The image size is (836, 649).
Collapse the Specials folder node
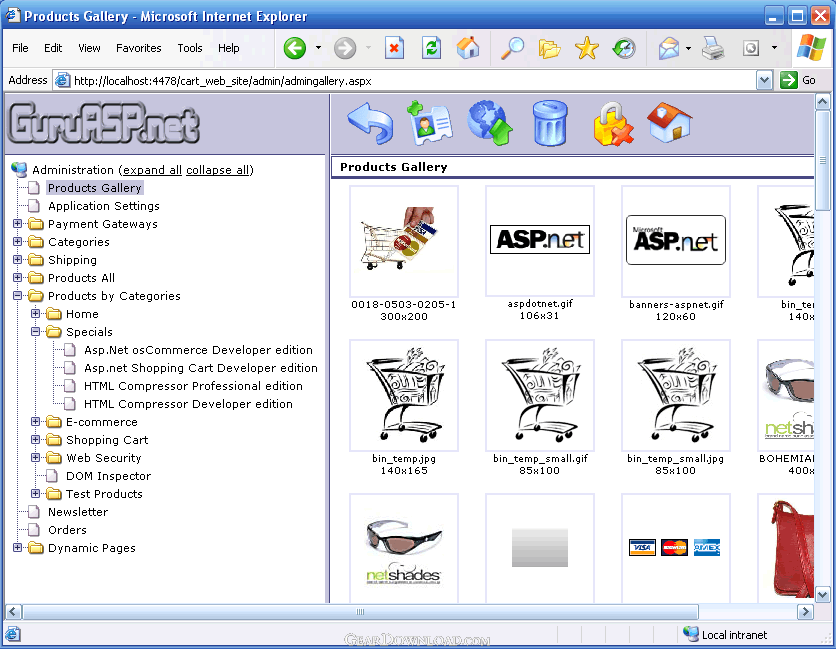[x=36, y=331]
